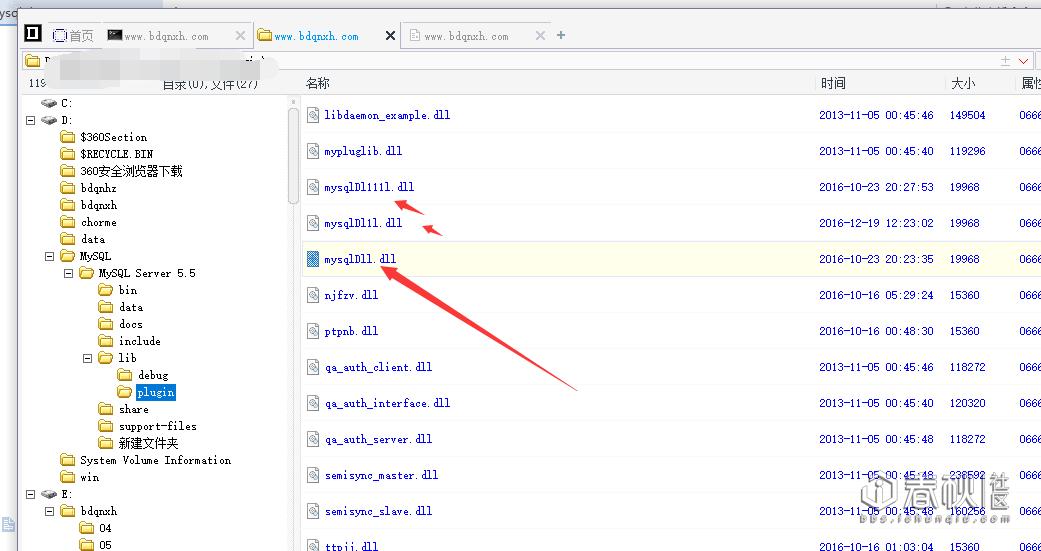Click the black square app logo icon
1041x551 pixels.
coord(33,35)
